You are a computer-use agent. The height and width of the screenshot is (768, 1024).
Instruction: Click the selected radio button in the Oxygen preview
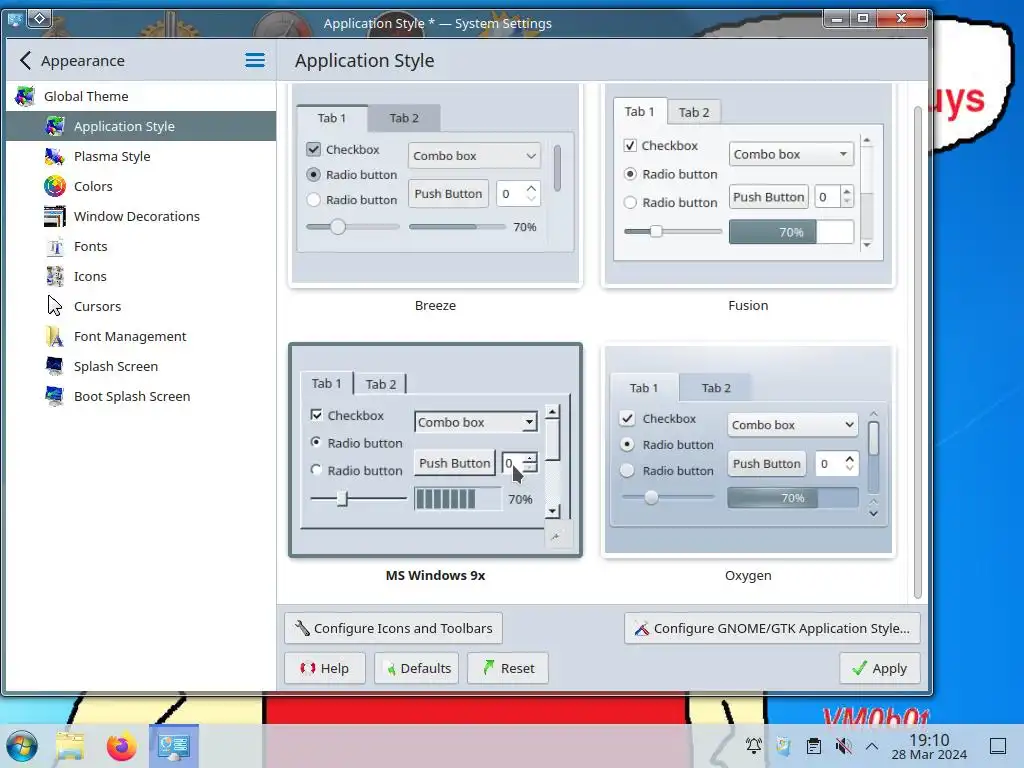point(627,444)
